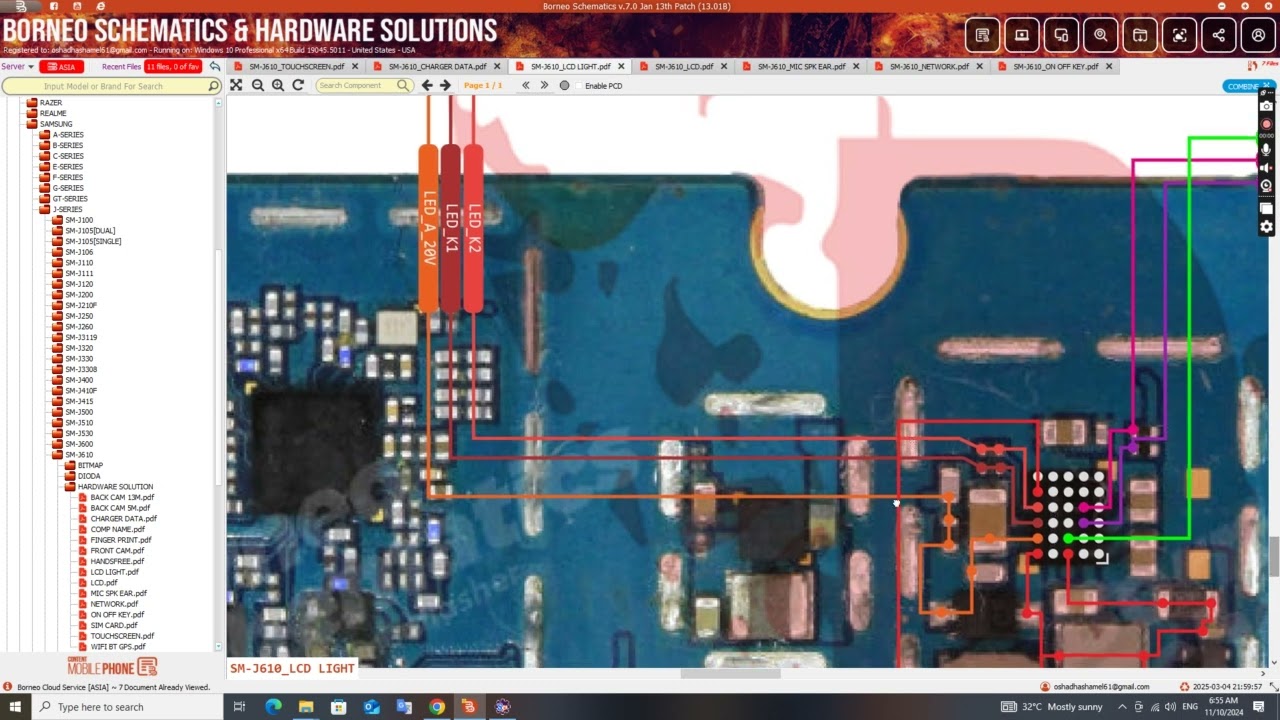The width and height of the screenshot is (1280, 720).
Task: Go forward with the right arrow
Action: click(x=445, y=86)
